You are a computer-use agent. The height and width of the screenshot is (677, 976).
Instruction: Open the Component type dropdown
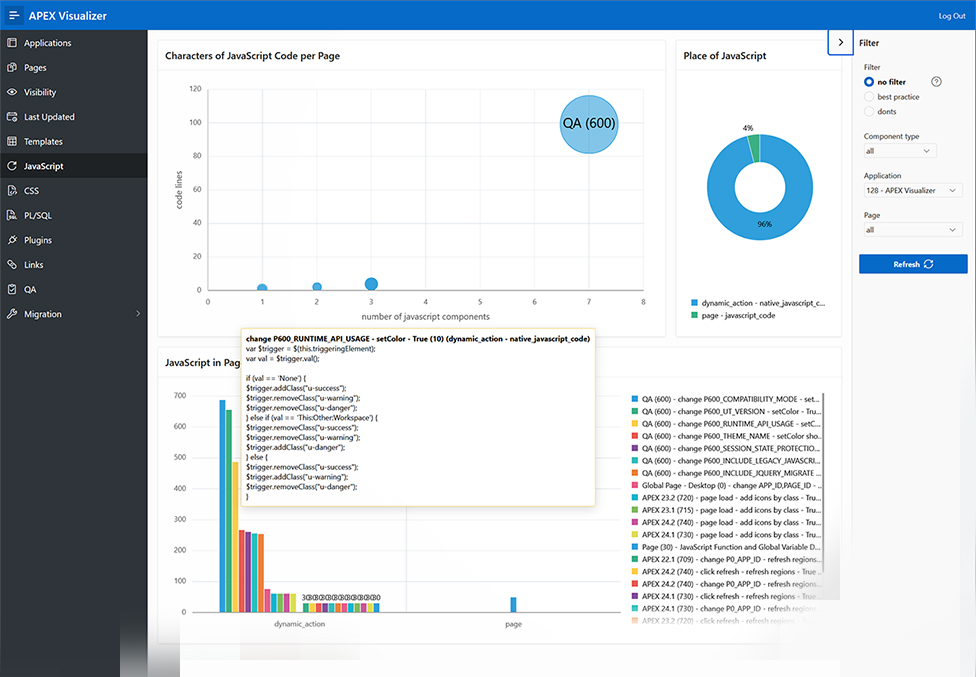click(x=900, y=151)
